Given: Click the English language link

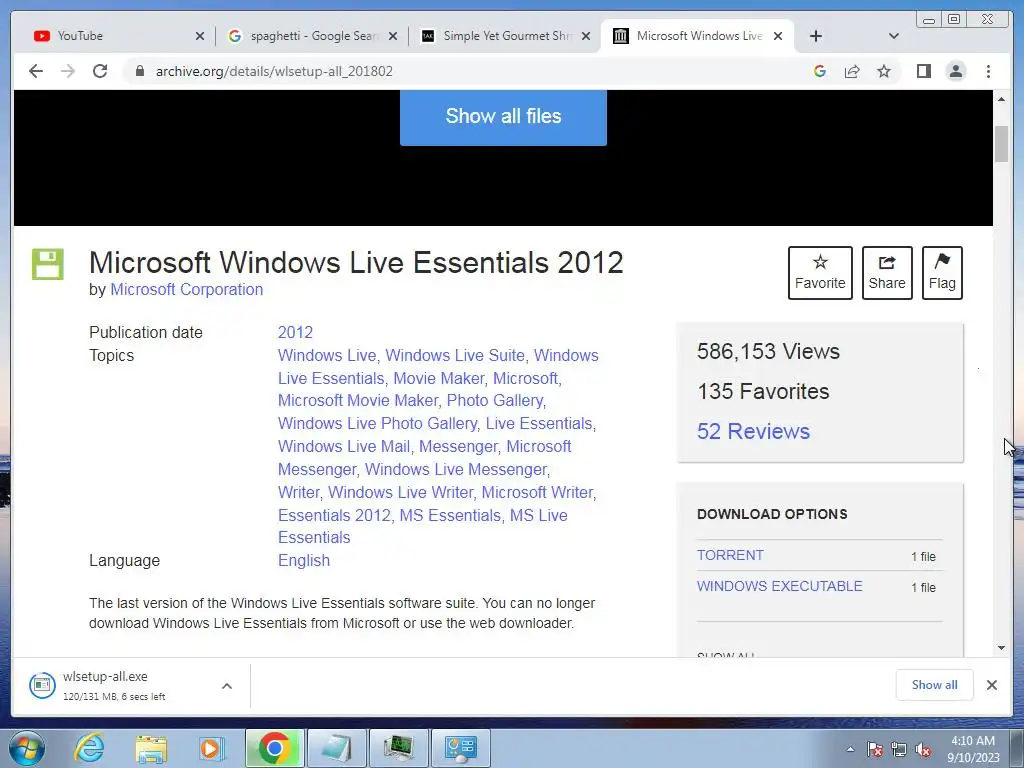Looking at the screenshot, I should coord(304,560).
